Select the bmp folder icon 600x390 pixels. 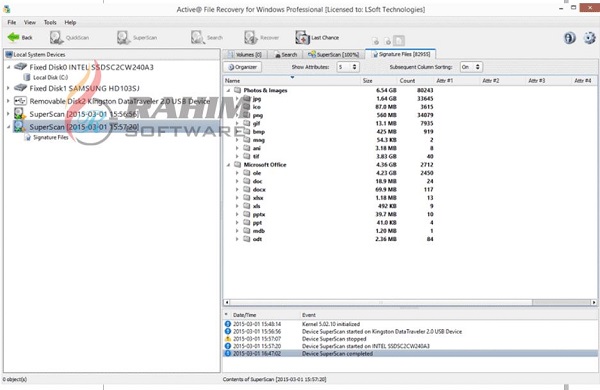click(x=247, y=132)
